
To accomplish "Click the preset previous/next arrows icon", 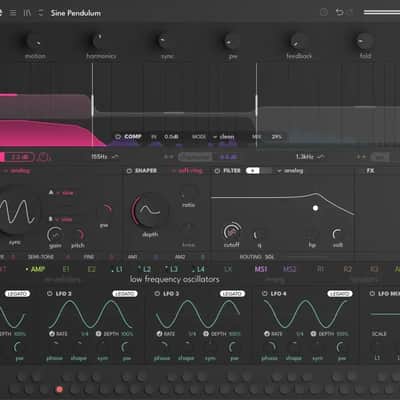I will pyautogui.click(x=40, y=13).
